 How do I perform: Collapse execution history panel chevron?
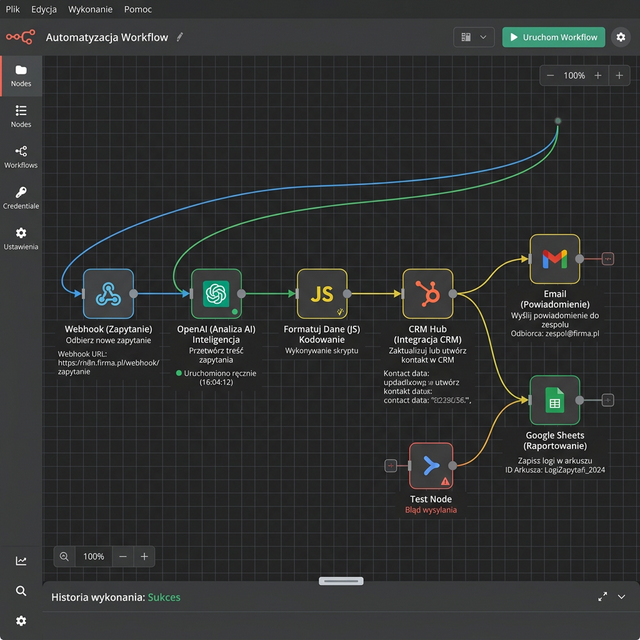coord(621,597)
